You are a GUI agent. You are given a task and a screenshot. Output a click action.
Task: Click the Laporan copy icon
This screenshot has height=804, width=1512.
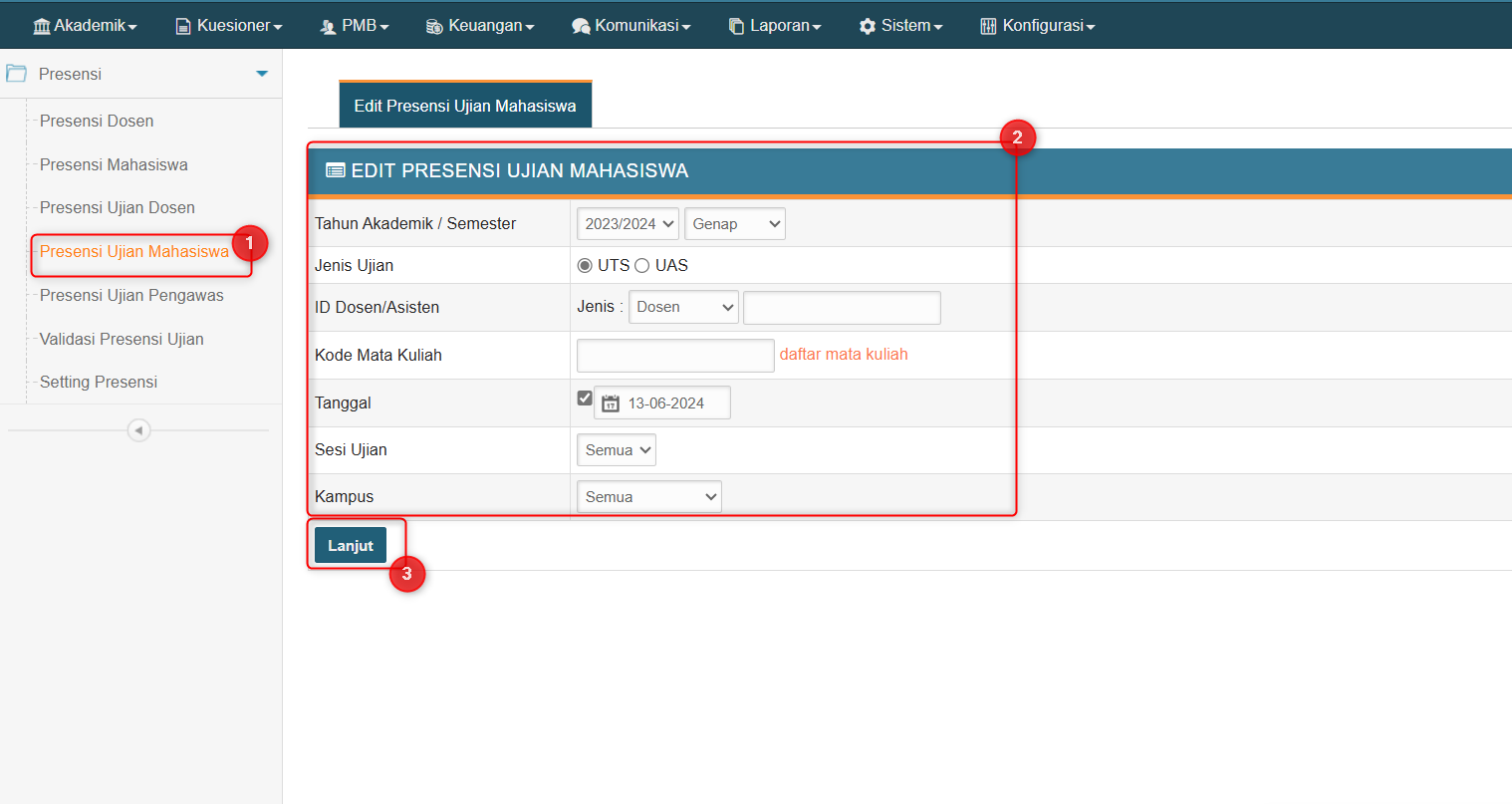tap(736, 27)
